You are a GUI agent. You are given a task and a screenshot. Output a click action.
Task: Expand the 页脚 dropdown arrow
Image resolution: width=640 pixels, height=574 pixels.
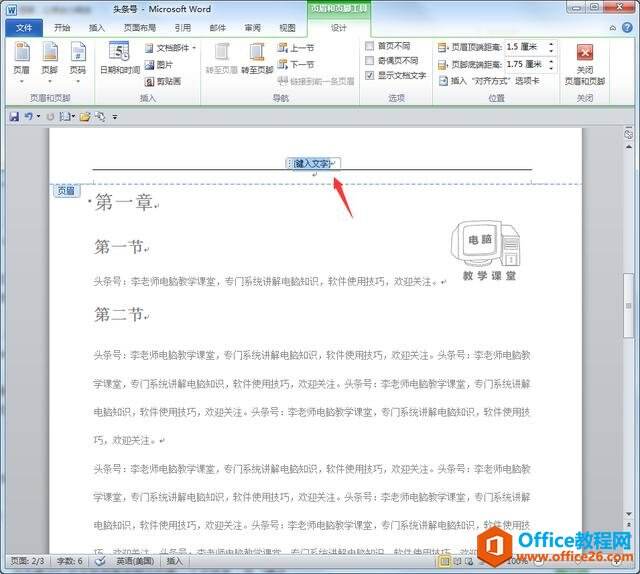click(50, 81)
